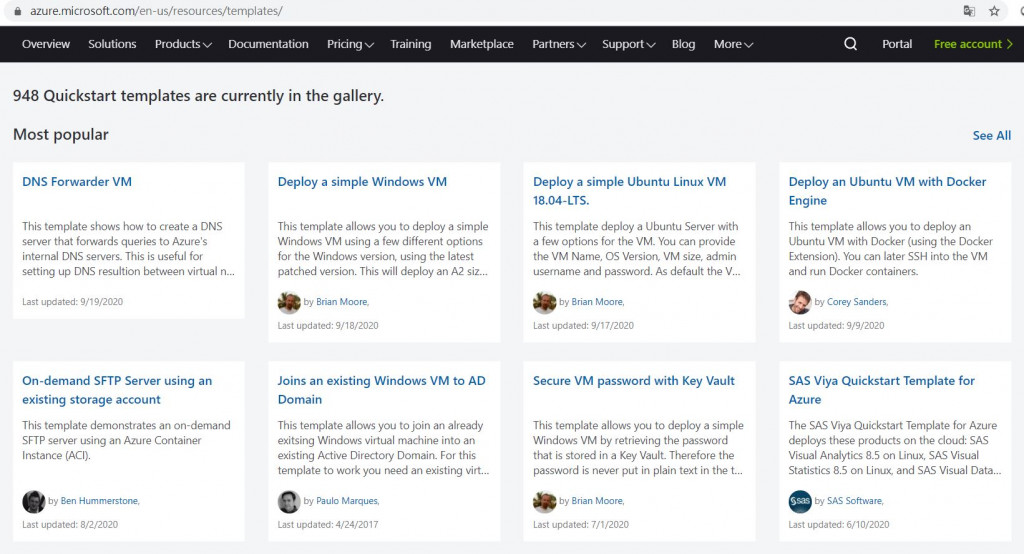
Task: View site info via lock icon
Action: click(18, 11)
